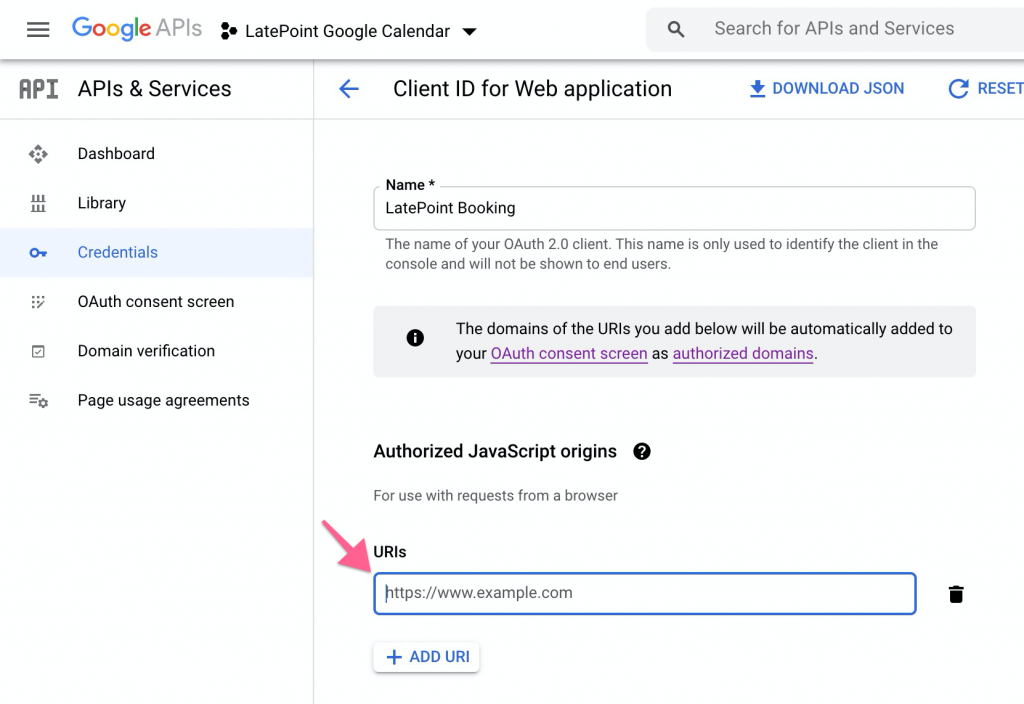Open the OAuth consent screen page
The image size is (1024, 704).
(155, 301)
